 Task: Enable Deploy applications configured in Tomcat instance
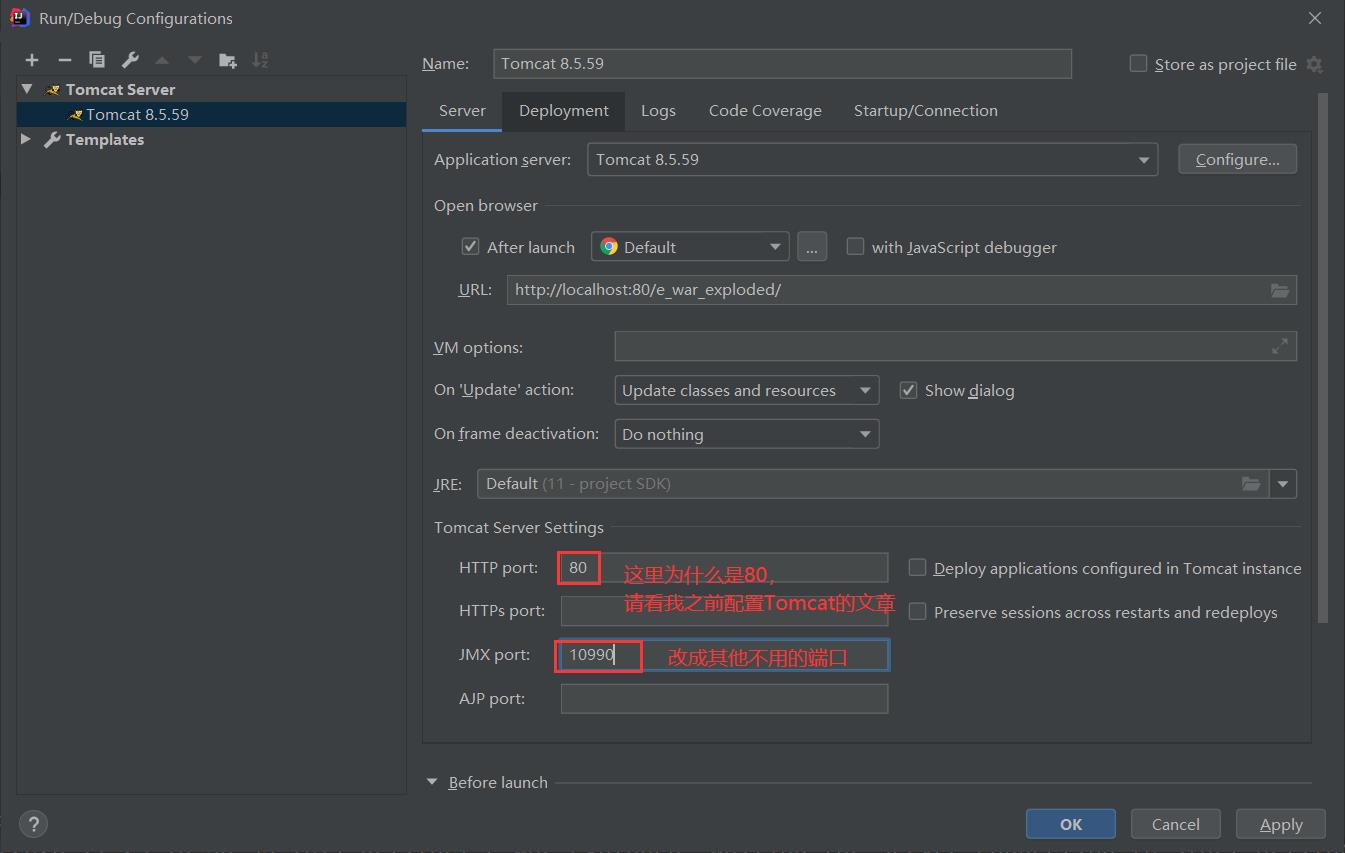(x=917, y=567)
